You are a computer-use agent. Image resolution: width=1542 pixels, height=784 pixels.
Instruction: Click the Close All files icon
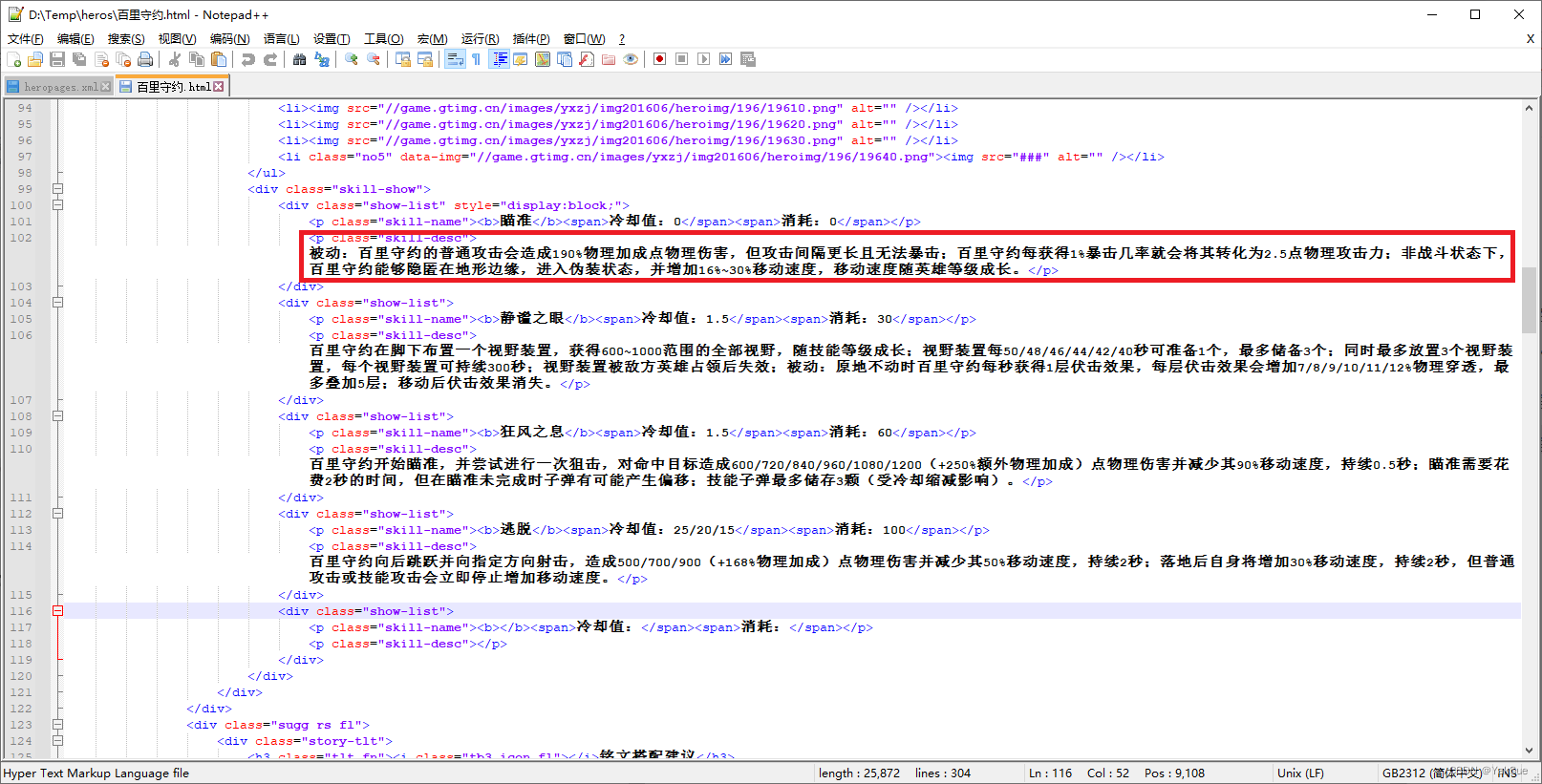[123, 59]
